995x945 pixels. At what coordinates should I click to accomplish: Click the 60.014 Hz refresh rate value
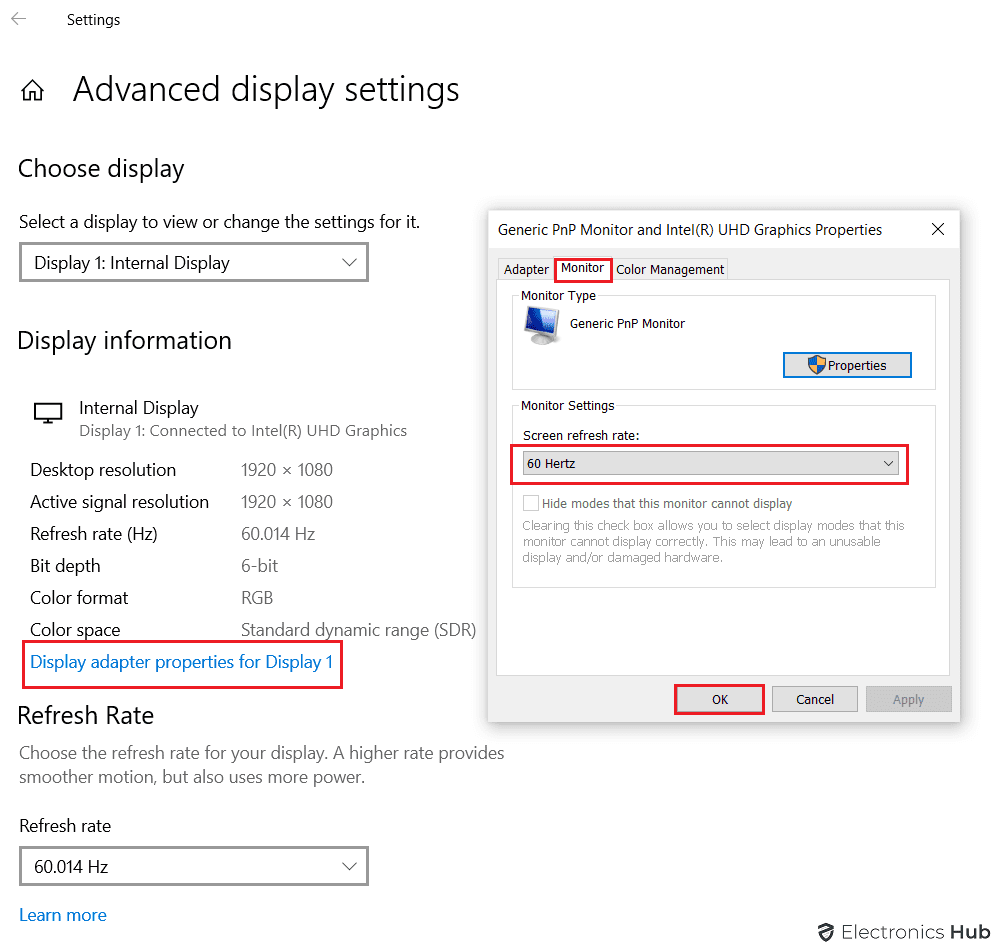278,534
